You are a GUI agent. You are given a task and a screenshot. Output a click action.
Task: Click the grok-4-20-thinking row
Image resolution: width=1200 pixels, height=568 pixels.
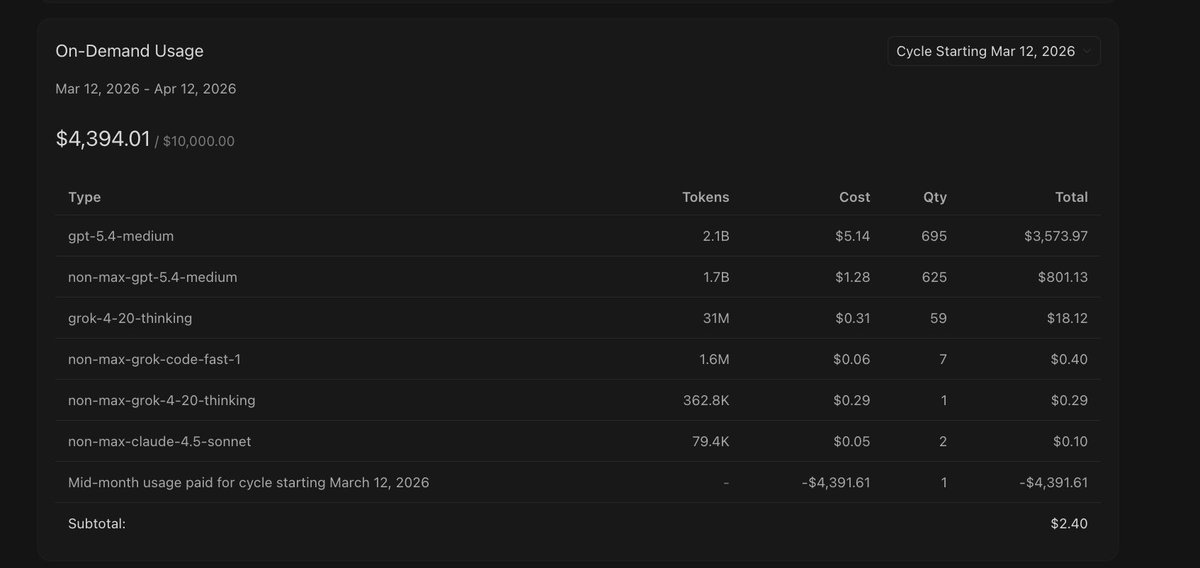click(578, 318)
